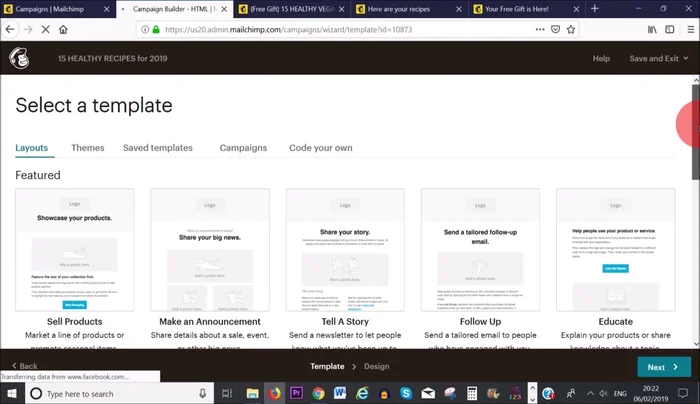This screenshot has width=700, height=404.
Task: Open the Saved templates tab
Action: pos(158,148)
